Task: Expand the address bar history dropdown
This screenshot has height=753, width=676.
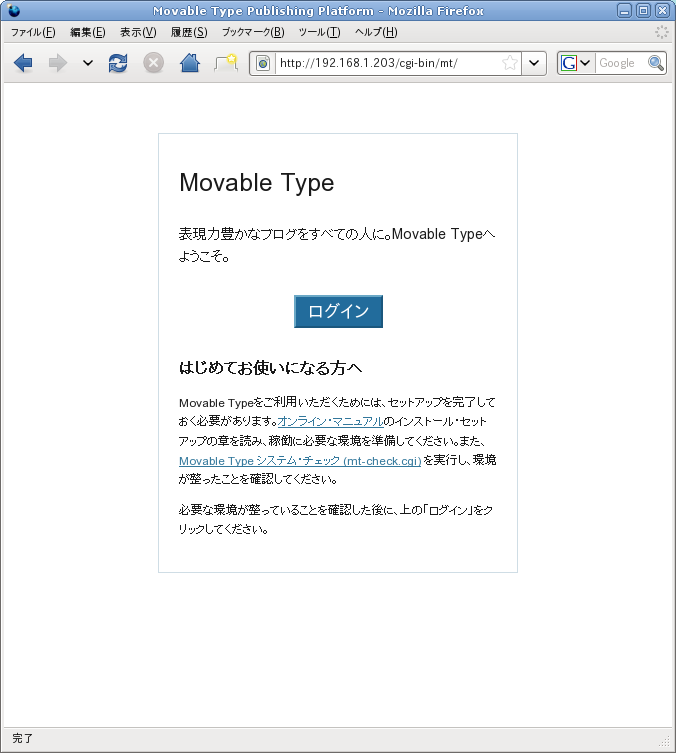Action: pos(534,63)
